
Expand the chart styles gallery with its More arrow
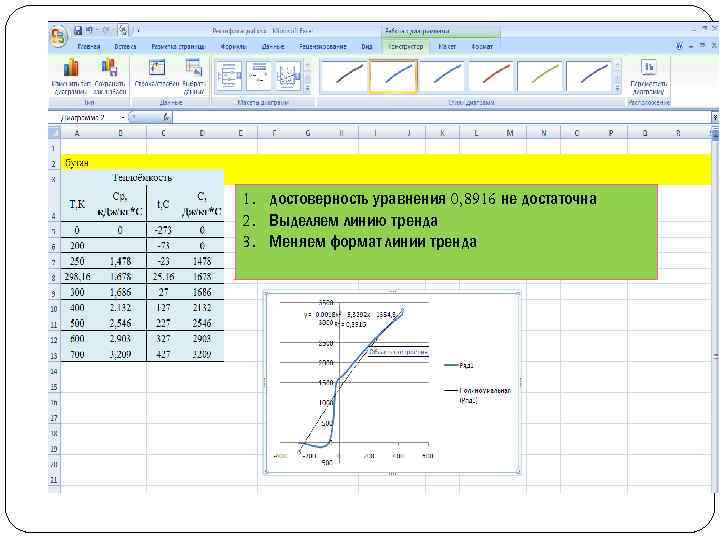[618, 88]
